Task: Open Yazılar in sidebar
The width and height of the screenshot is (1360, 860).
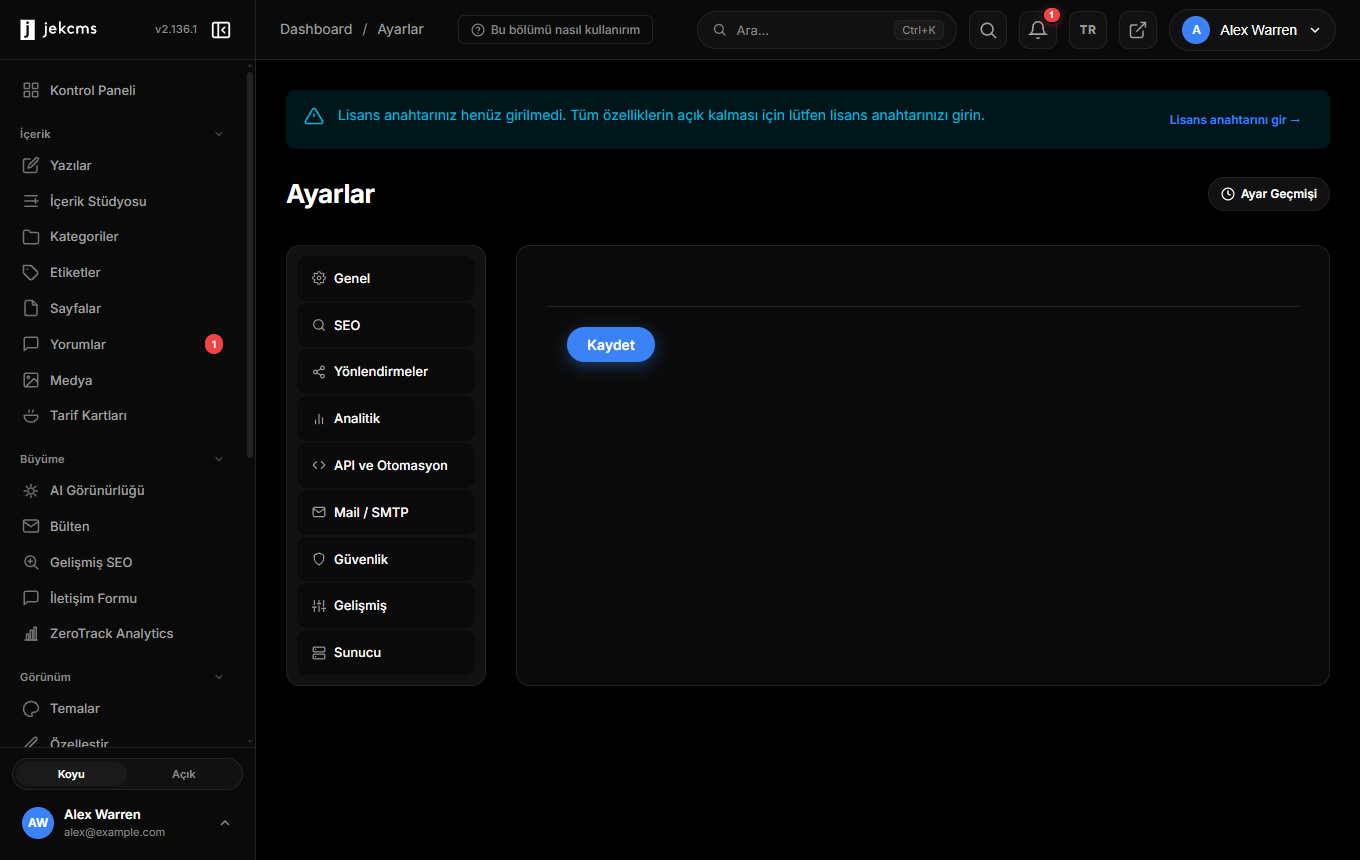Action: 123,165
